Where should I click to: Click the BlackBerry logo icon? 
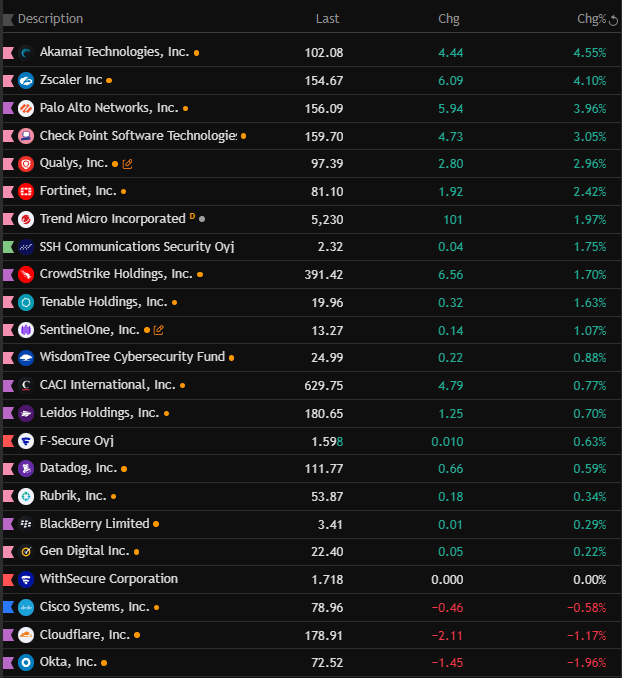point(26,524)
